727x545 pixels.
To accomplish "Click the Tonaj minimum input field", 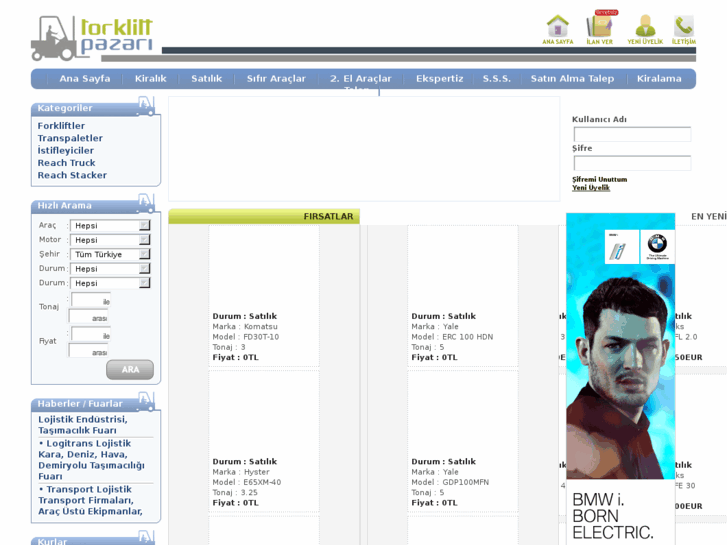I will (91, 301).
